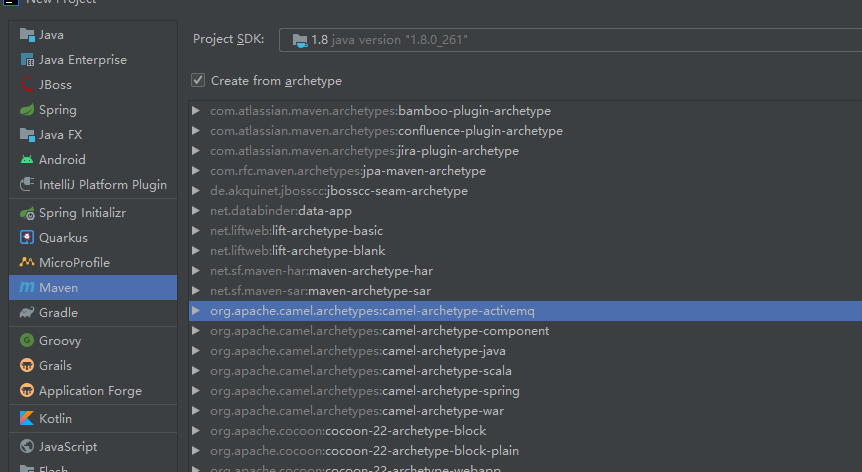Expand lift-archetype-basic node

196,230
